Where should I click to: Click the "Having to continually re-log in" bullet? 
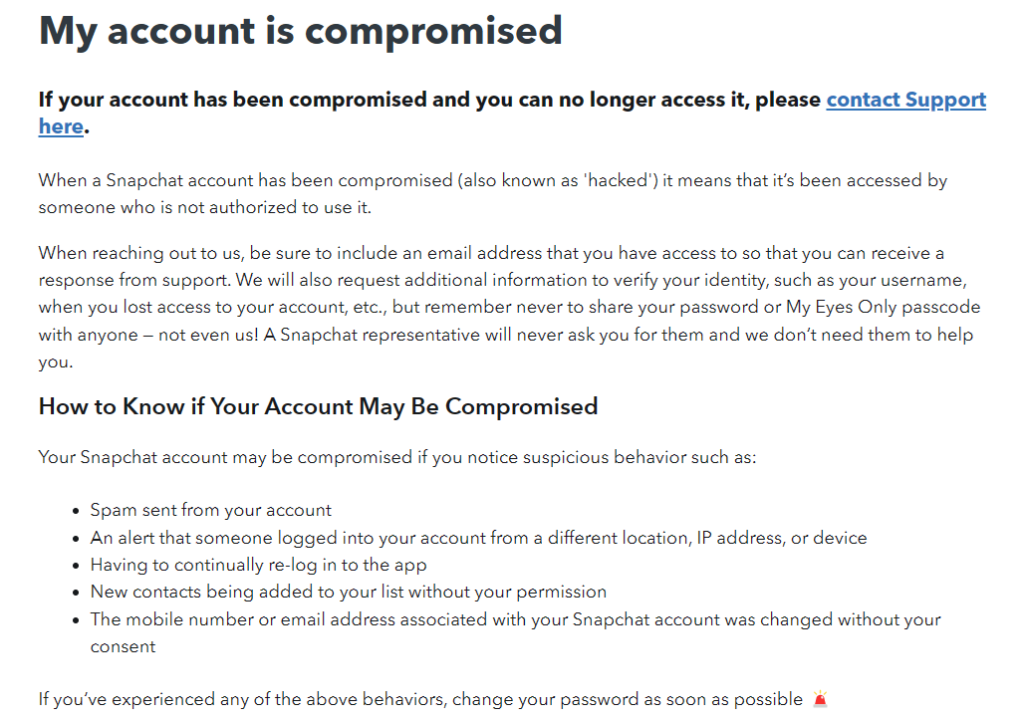(258, 565)
